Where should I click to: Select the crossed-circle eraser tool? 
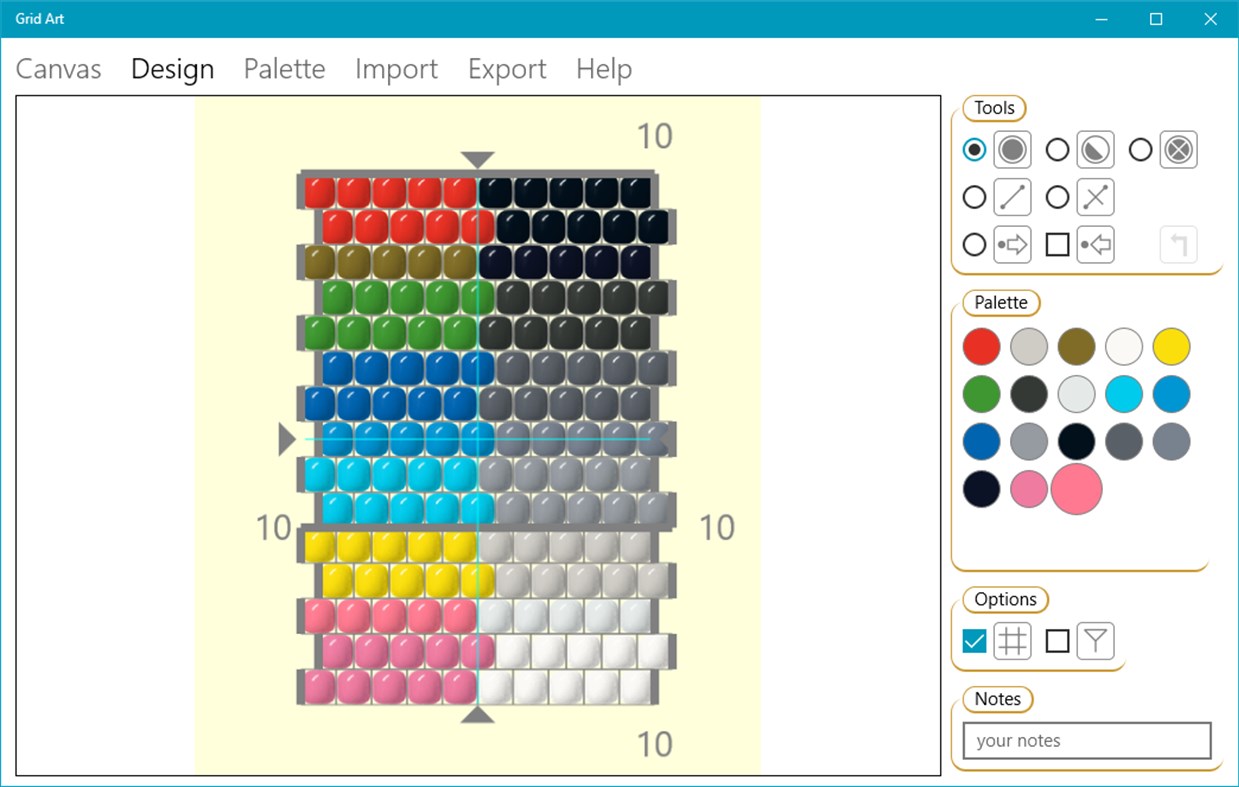(1177, 149)
